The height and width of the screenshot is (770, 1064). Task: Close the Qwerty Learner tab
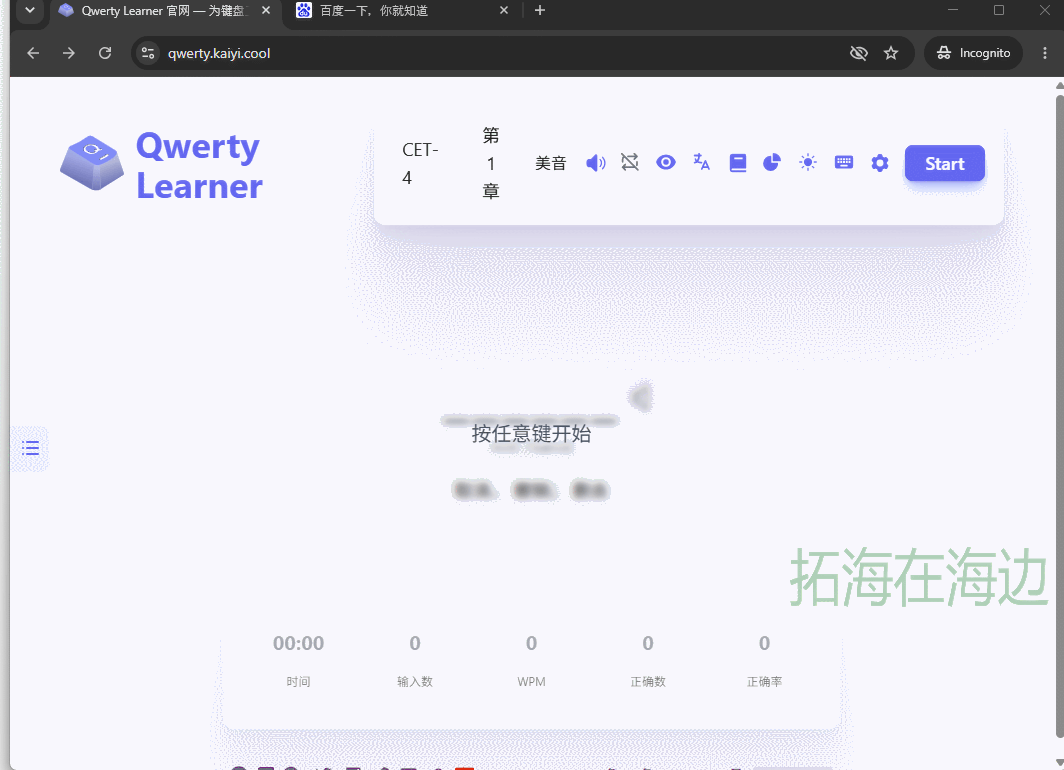point(266,10)
